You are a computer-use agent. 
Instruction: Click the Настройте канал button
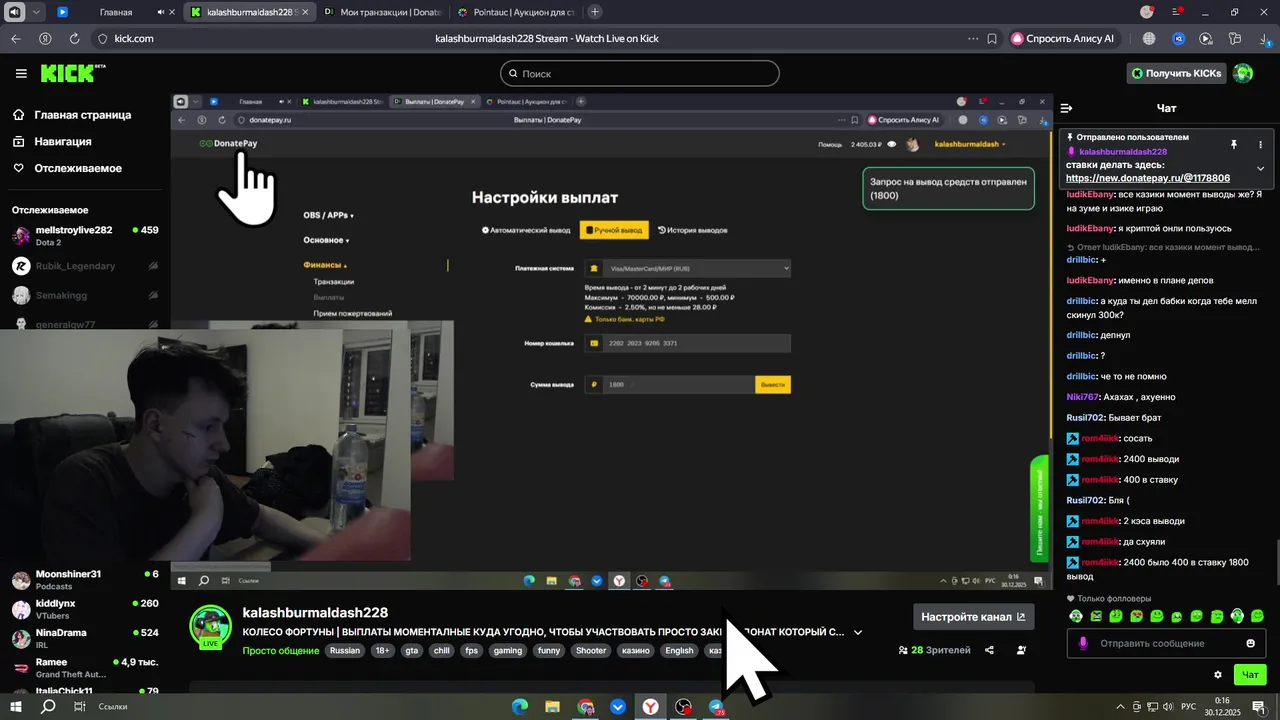tap(973, 617)
